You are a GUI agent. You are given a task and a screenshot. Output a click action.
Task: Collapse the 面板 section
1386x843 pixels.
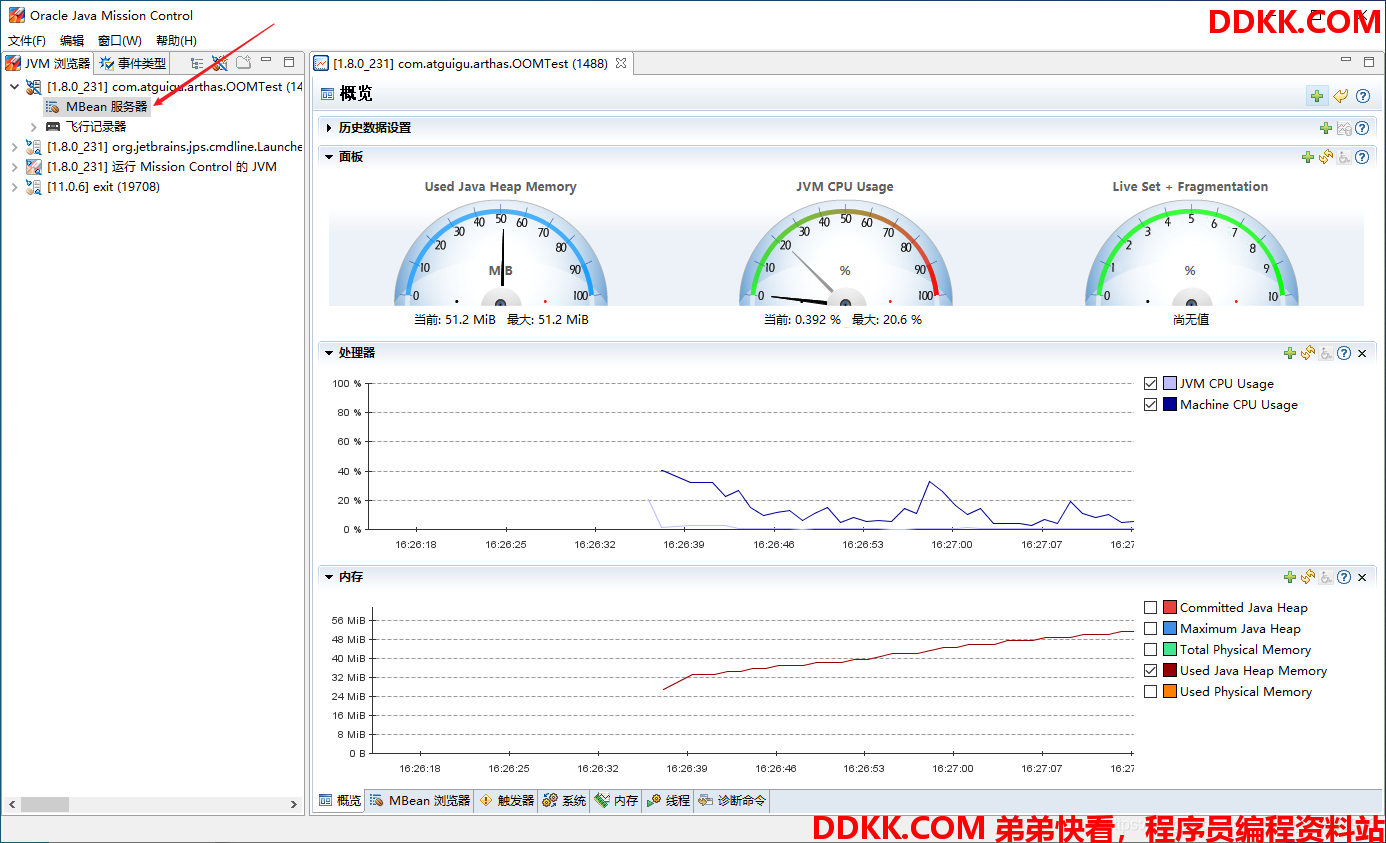328,157
